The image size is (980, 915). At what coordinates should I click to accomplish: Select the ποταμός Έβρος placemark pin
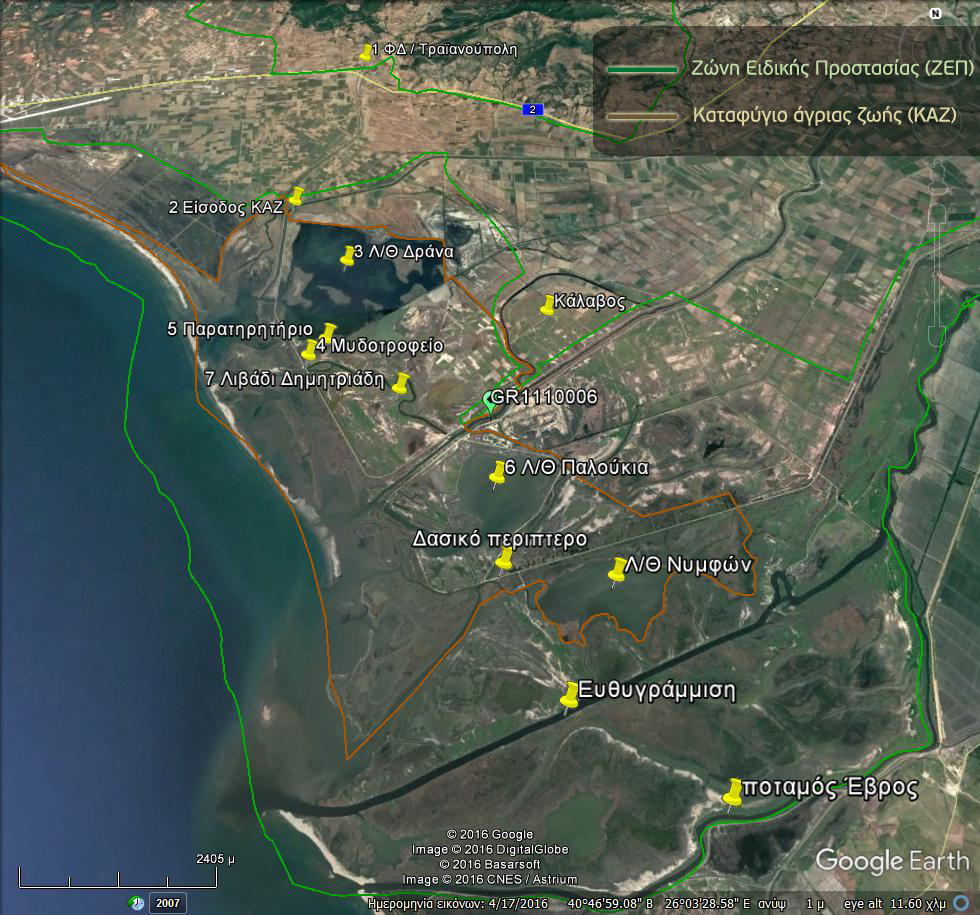(733, 792)
